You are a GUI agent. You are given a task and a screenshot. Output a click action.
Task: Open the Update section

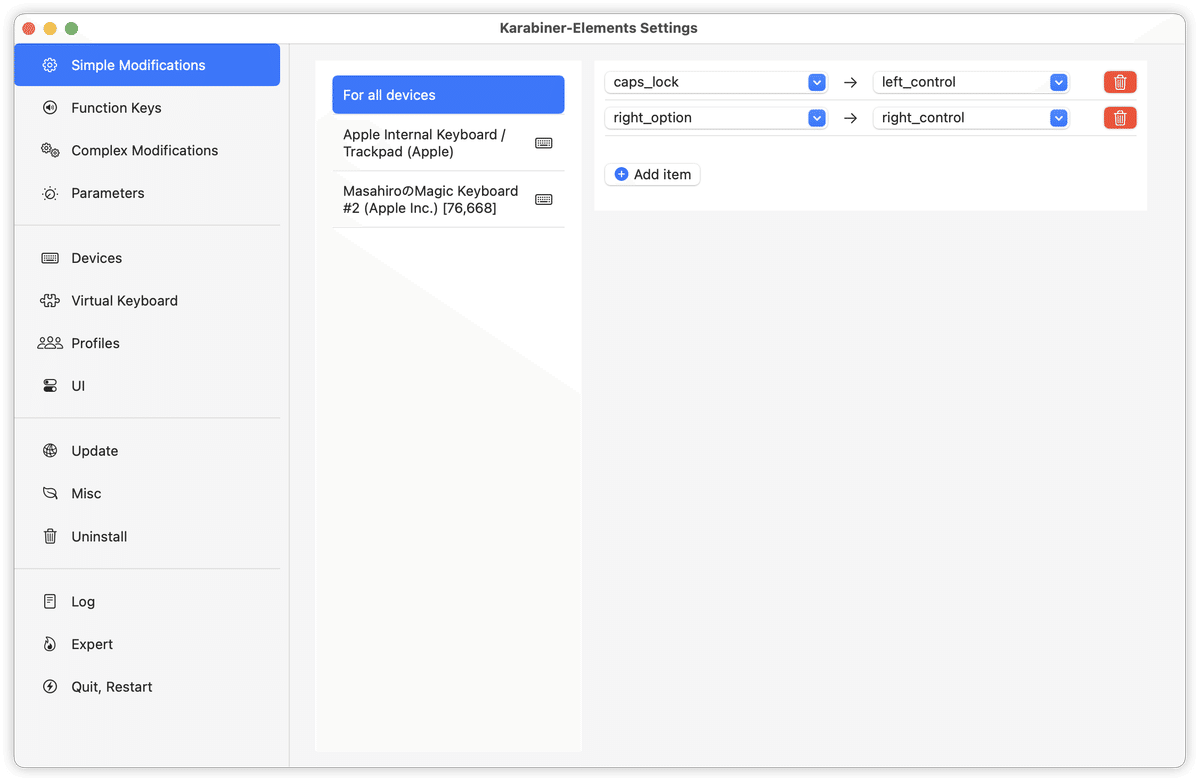(147, 451)
